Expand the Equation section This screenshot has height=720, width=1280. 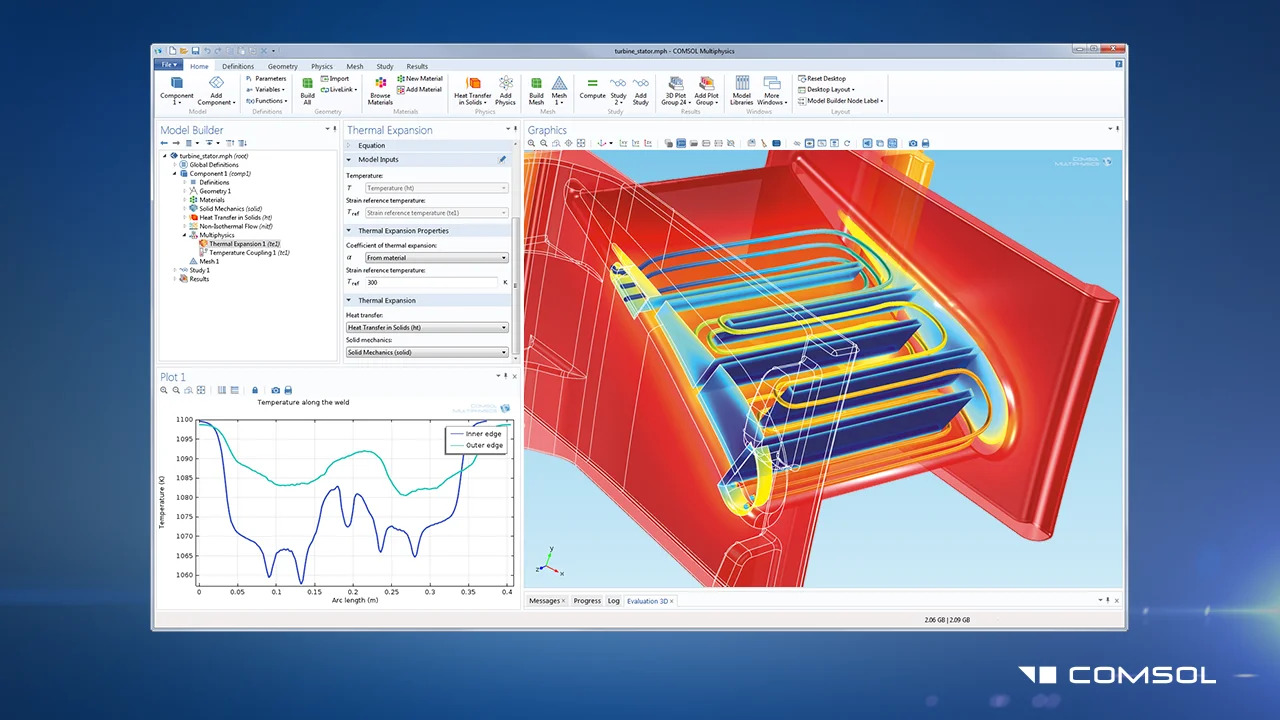370,146
